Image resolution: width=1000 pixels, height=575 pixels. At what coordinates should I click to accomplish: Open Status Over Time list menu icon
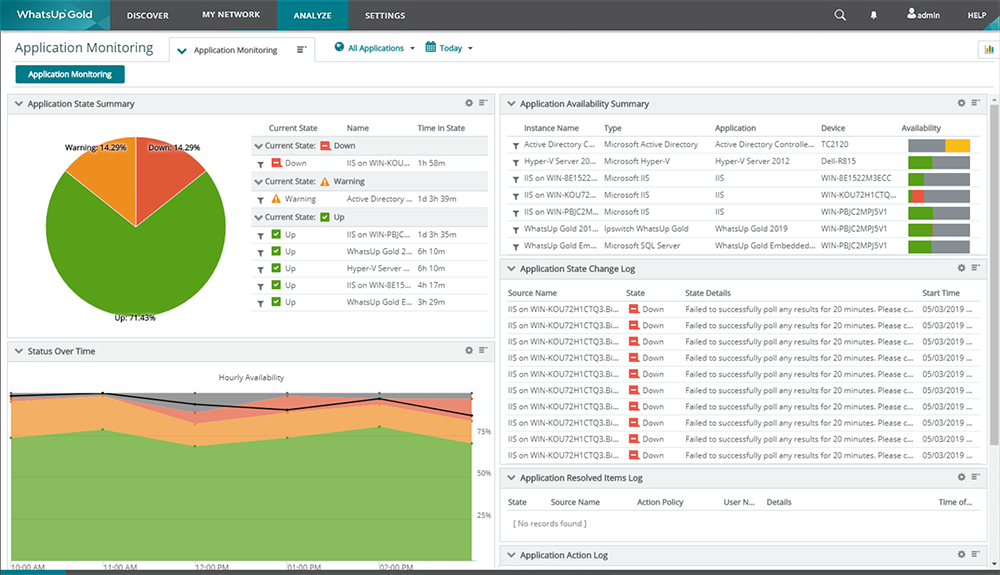(483, 350)
